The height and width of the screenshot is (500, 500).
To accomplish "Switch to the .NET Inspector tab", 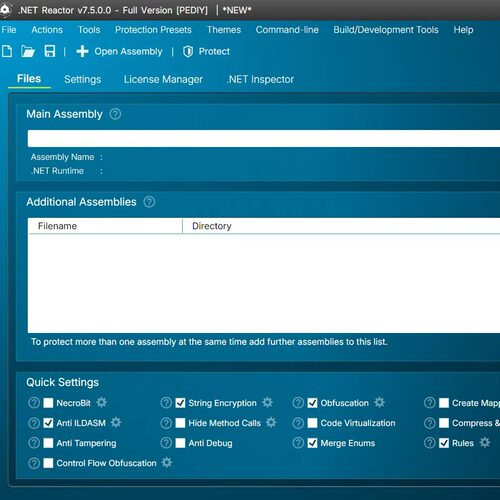I will pos(260,79).
